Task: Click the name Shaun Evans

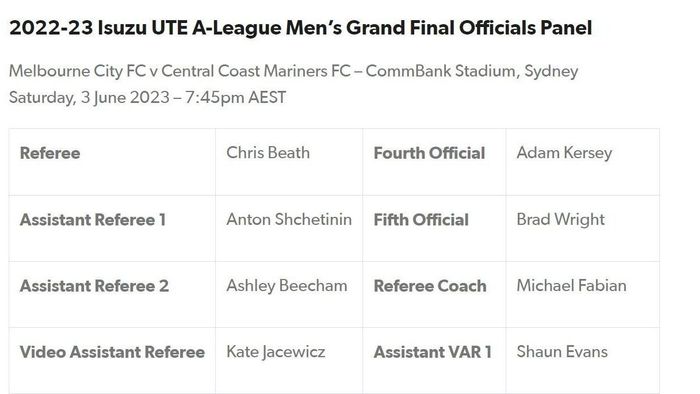Action: tap(562, 352)
